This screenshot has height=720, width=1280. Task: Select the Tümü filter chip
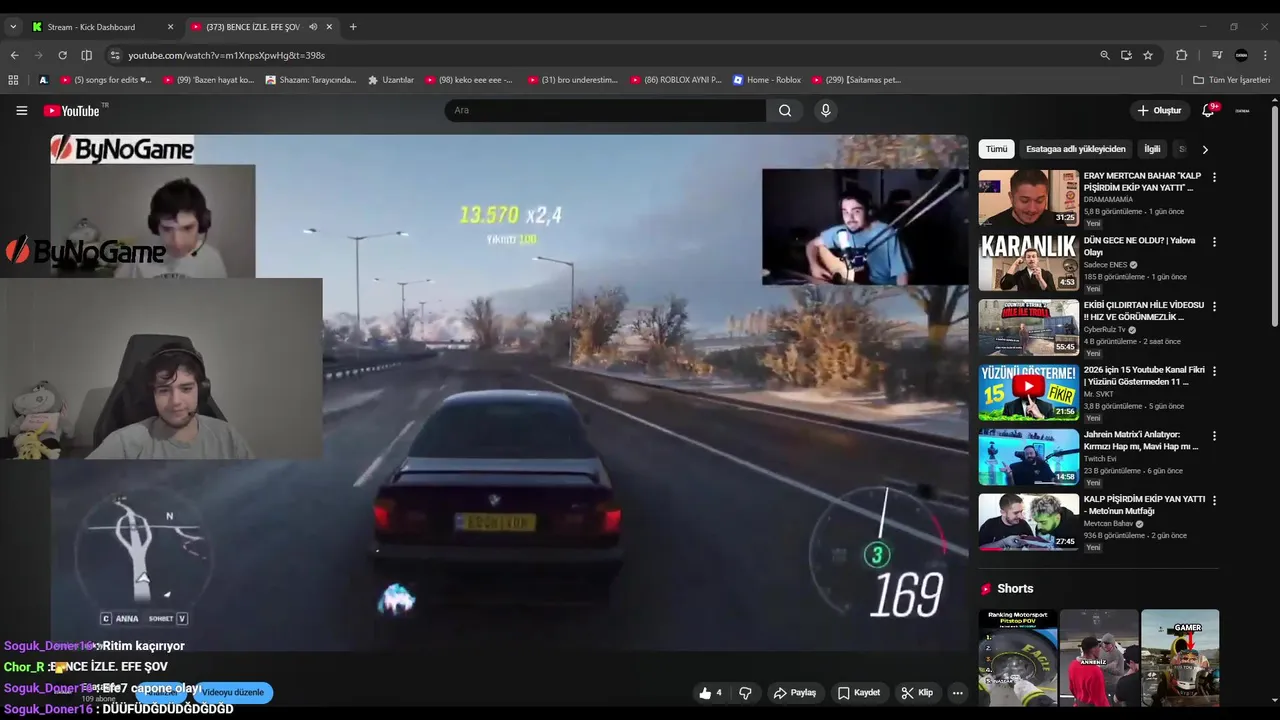(x=997, y=149)
